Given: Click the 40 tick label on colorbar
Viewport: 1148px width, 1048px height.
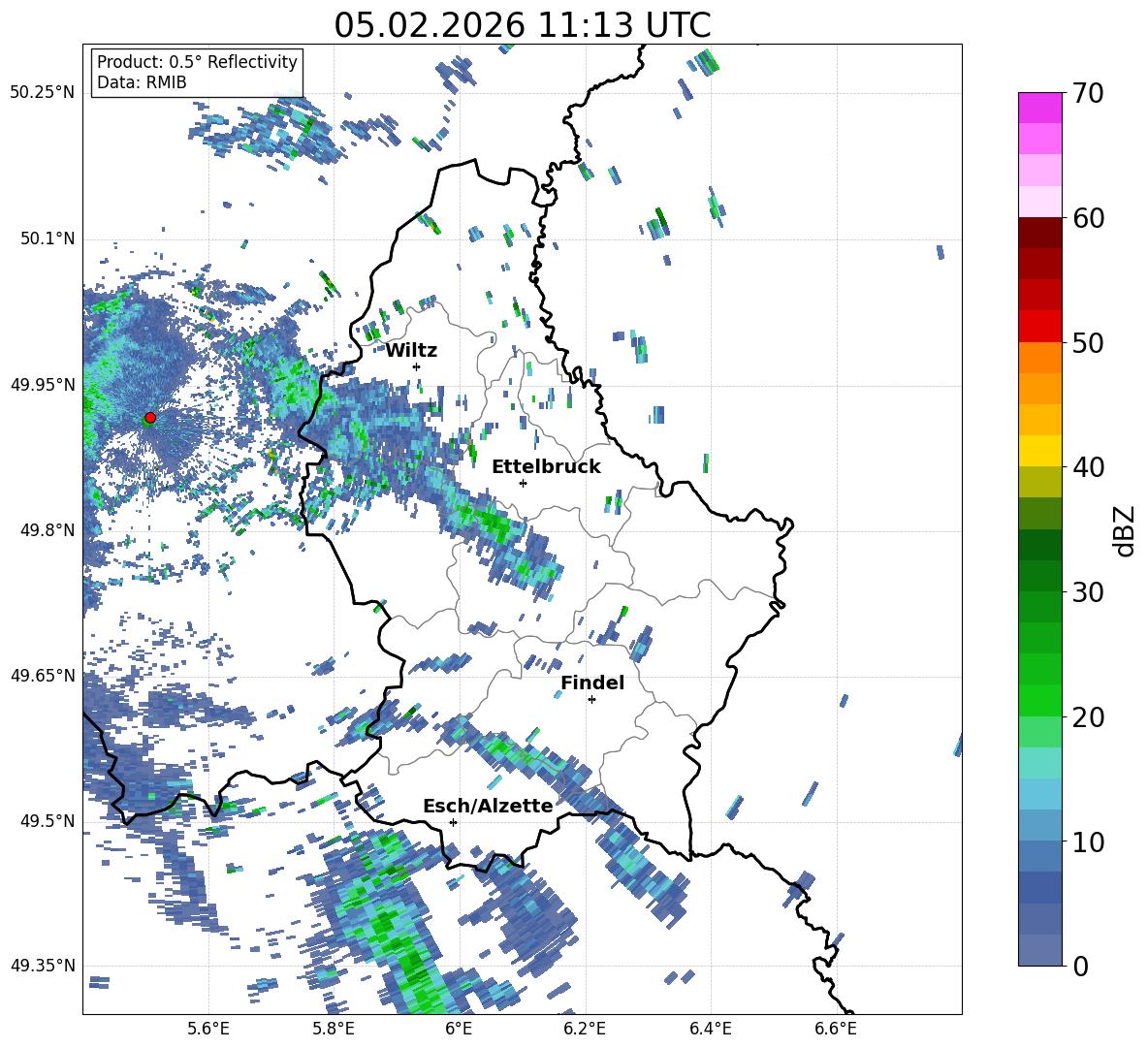Looking at the screenshot, I should click(1087, 467).
